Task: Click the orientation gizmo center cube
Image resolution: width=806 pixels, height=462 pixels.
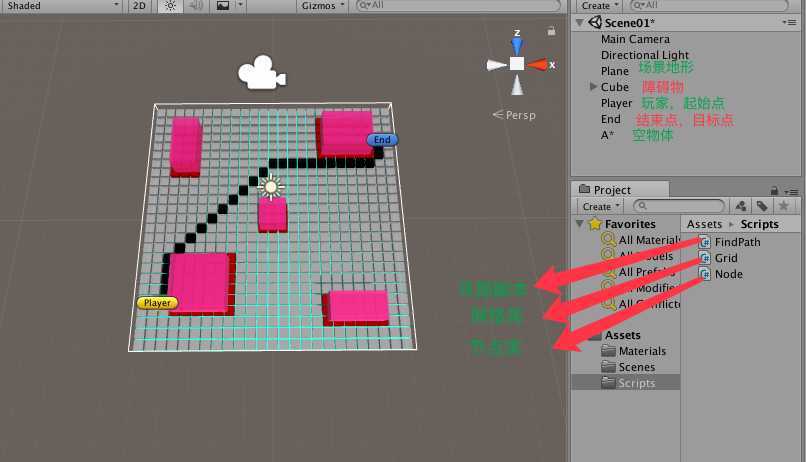Action: (x=517, y=63)
